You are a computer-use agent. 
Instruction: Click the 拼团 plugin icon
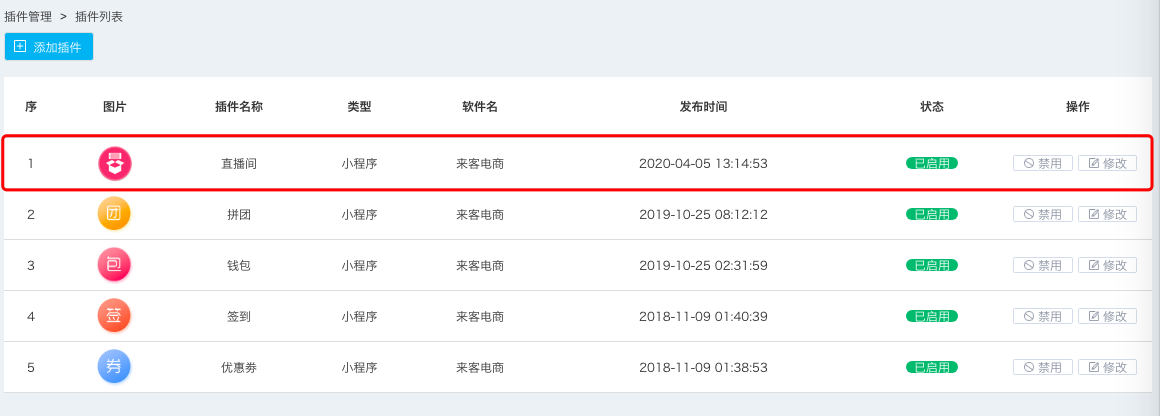(115, 215)
